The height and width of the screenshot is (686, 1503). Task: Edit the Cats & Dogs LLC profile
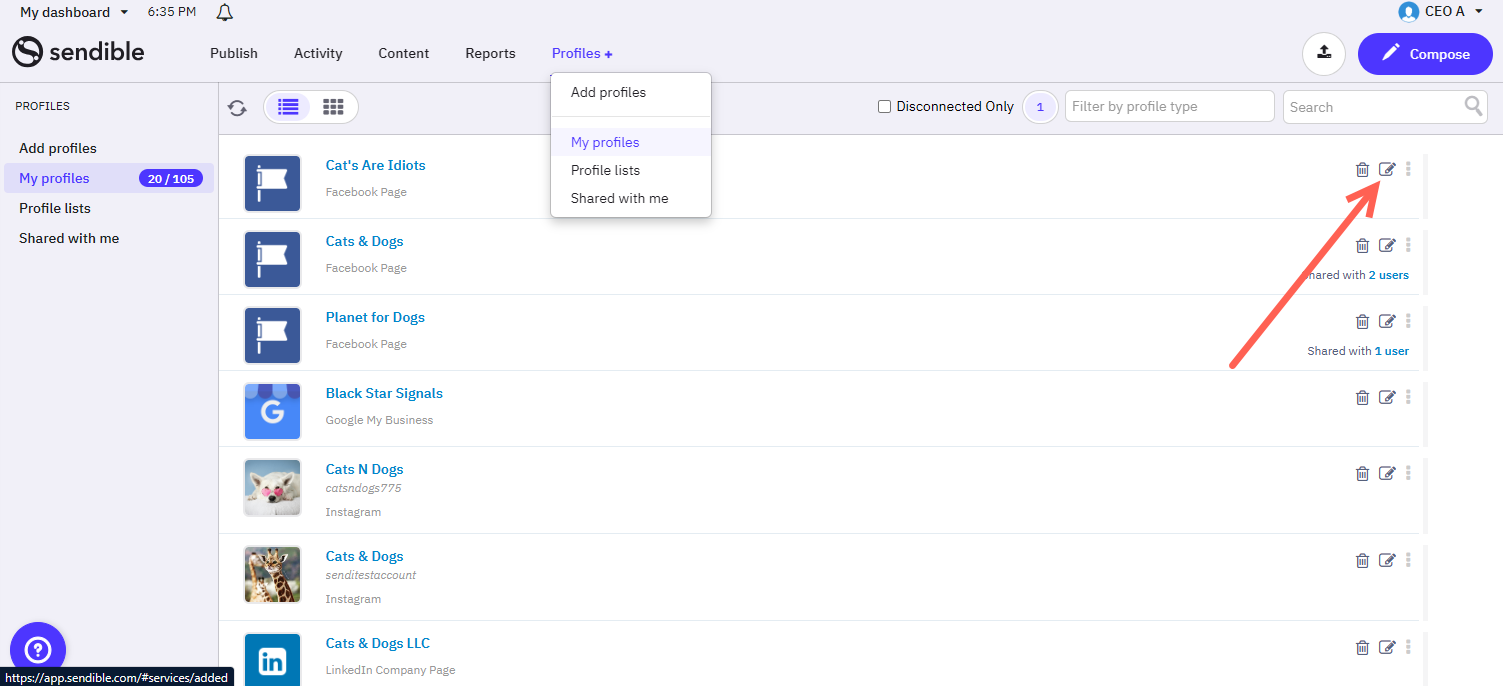tap(1387, 647)
